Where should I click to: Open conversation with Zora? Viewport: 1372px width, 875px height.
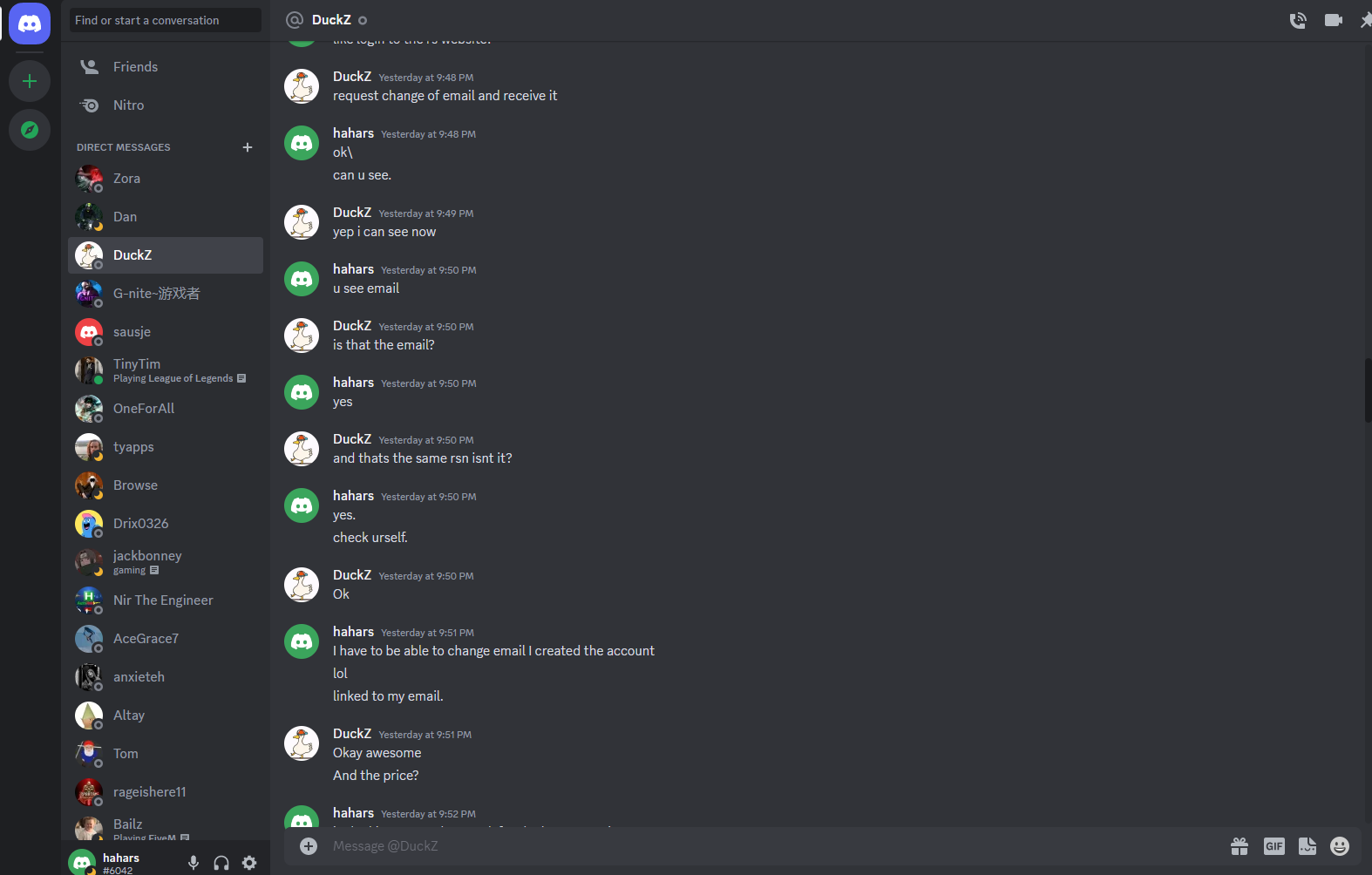tap(166, 179)
